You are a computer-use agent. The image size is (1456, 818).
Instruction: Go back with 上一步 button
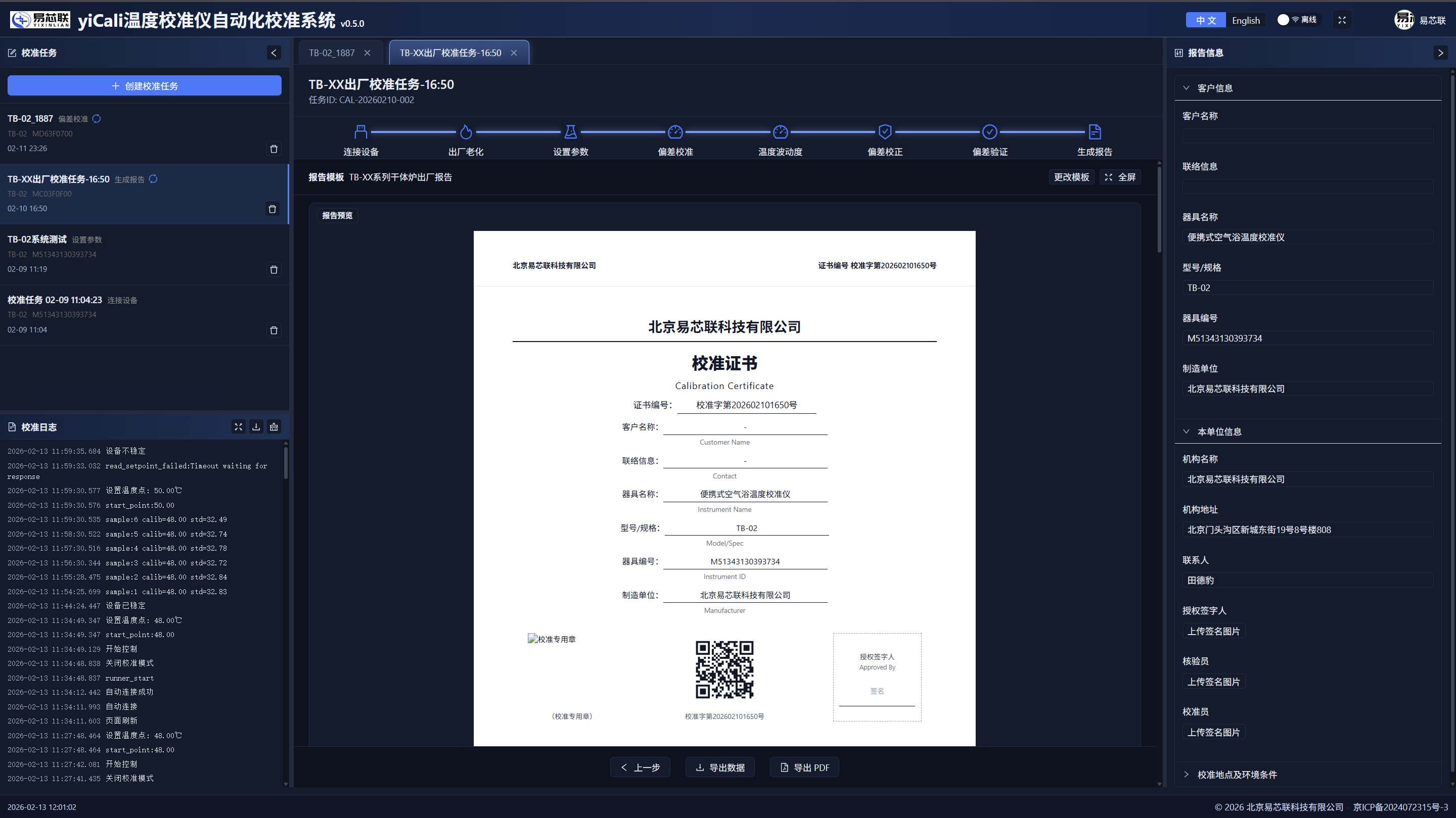point(641,767)
